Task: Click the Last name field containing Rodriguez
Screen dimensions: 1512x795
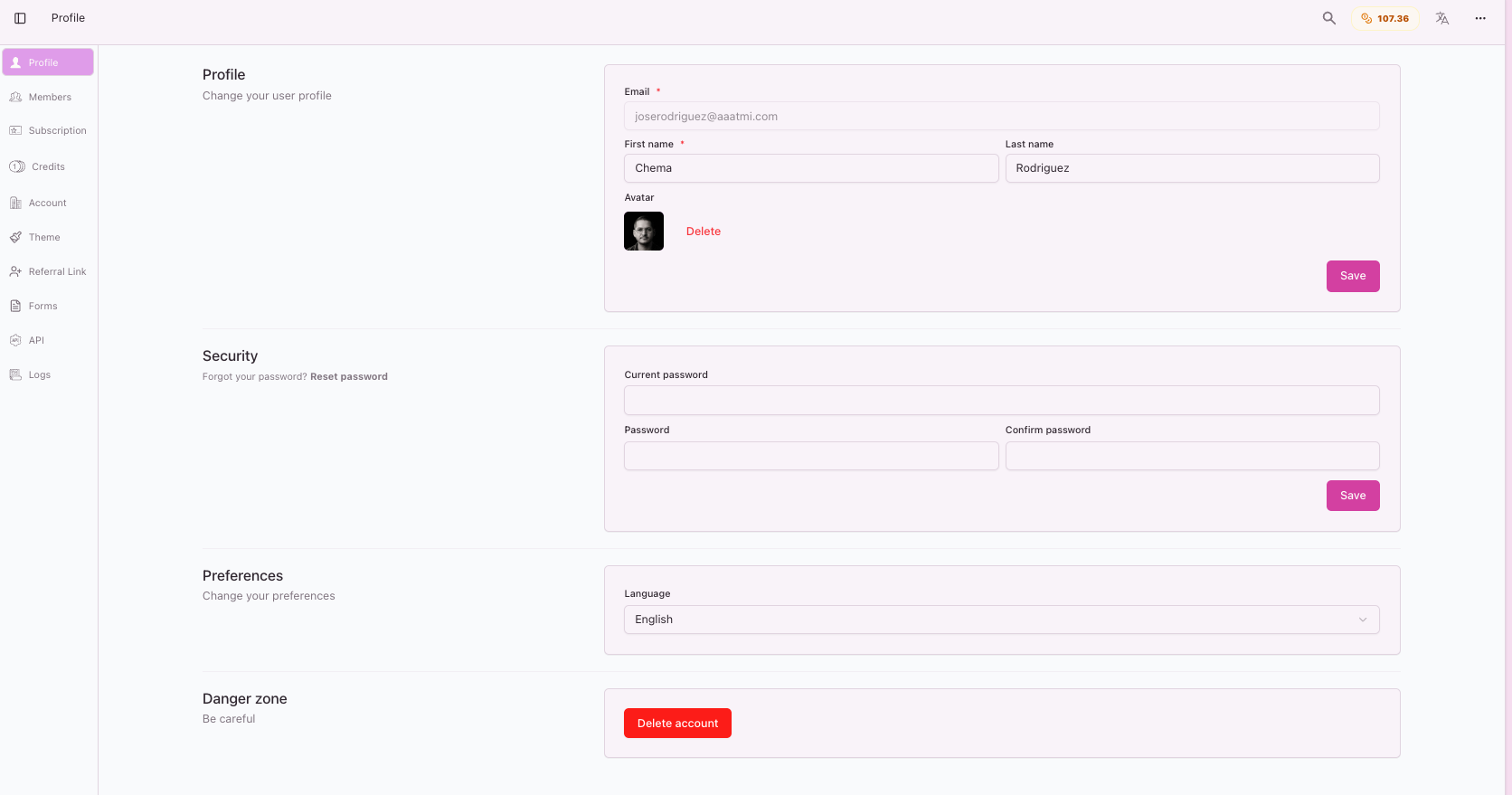Action: pos(1192,168)
